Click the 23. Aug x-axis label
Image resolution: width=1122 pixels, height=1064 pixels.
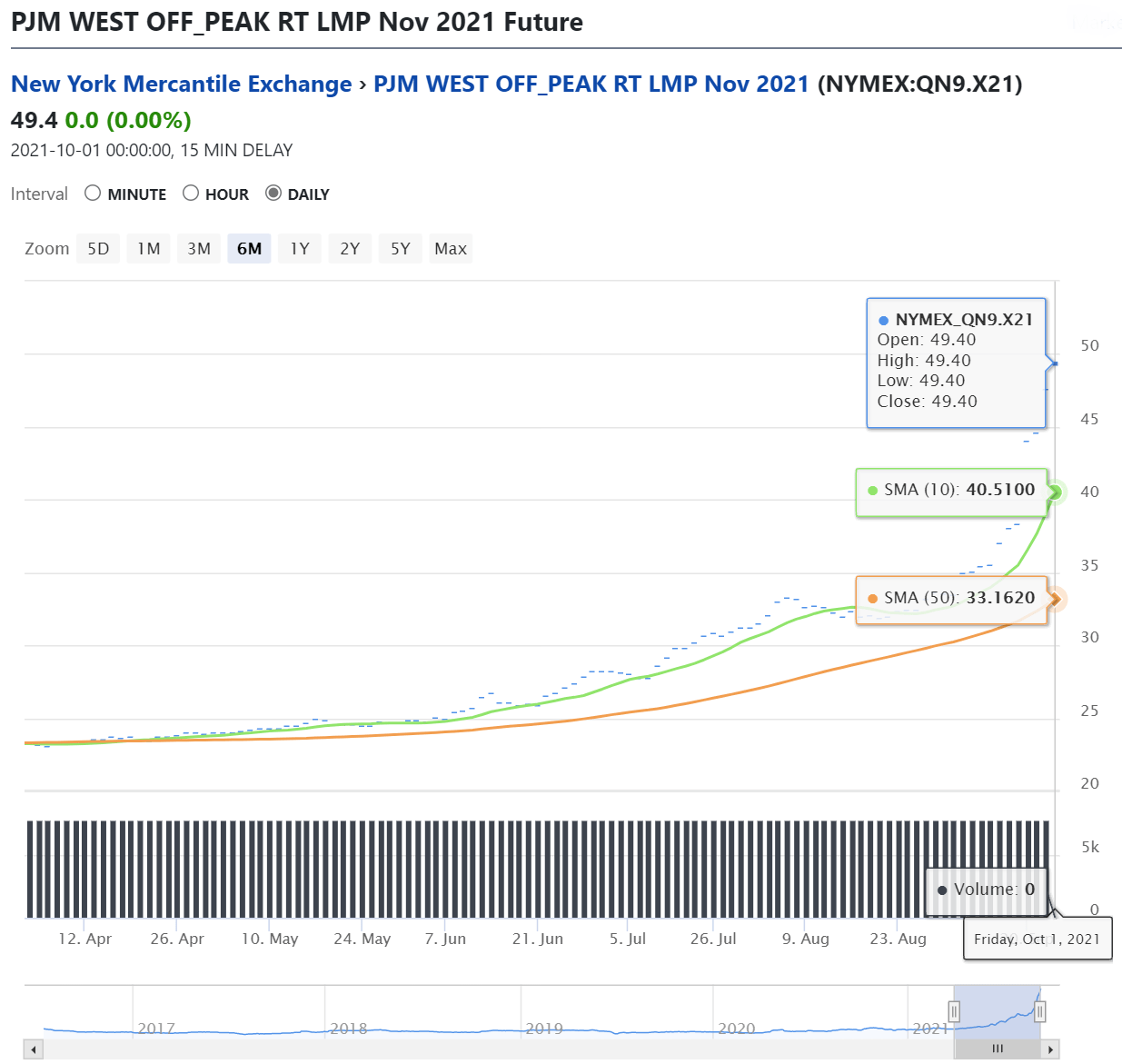point(899,939)
